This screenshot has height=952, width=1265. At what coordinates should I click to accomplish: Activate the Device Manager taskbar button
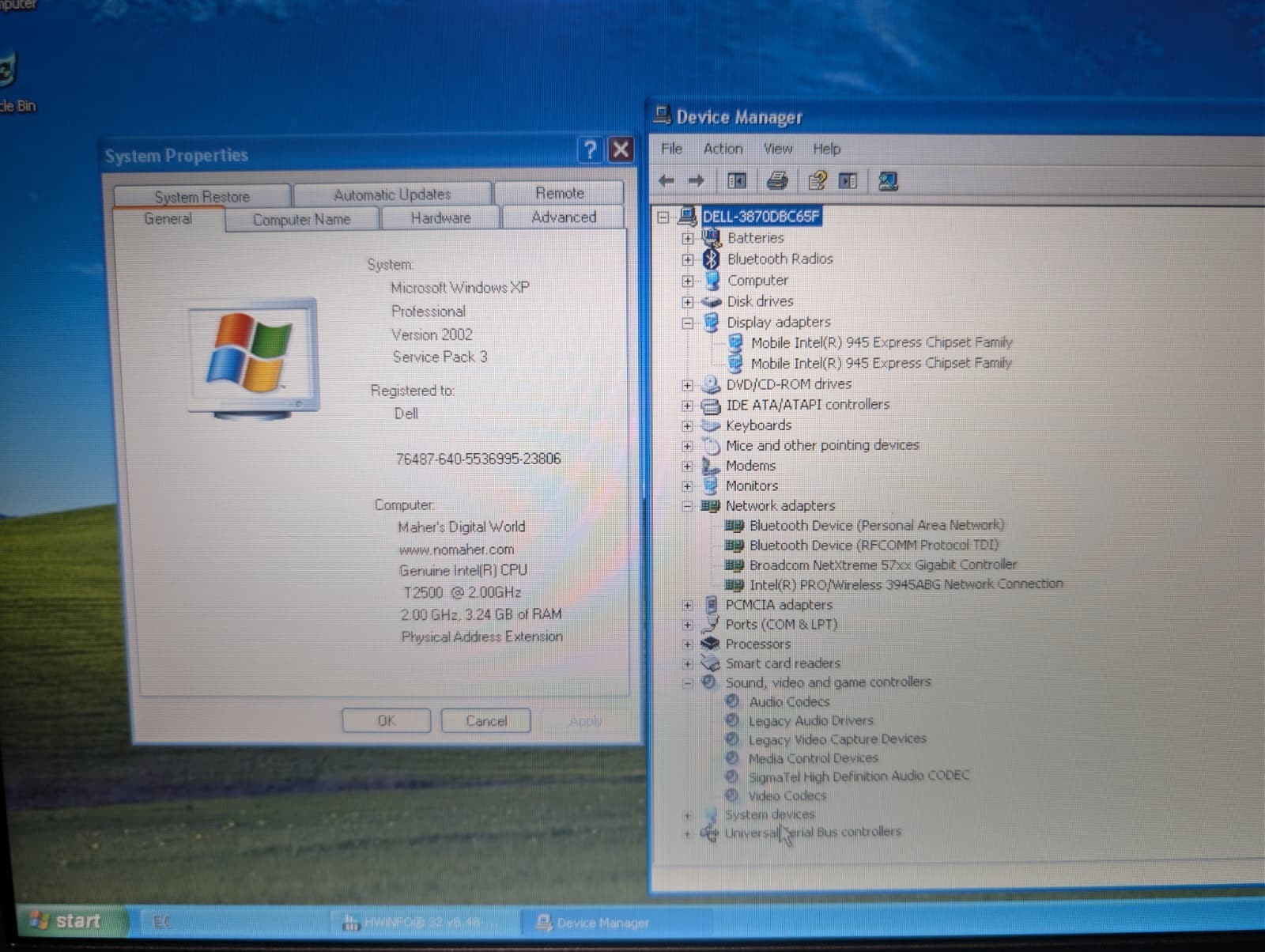coord(614,922)
